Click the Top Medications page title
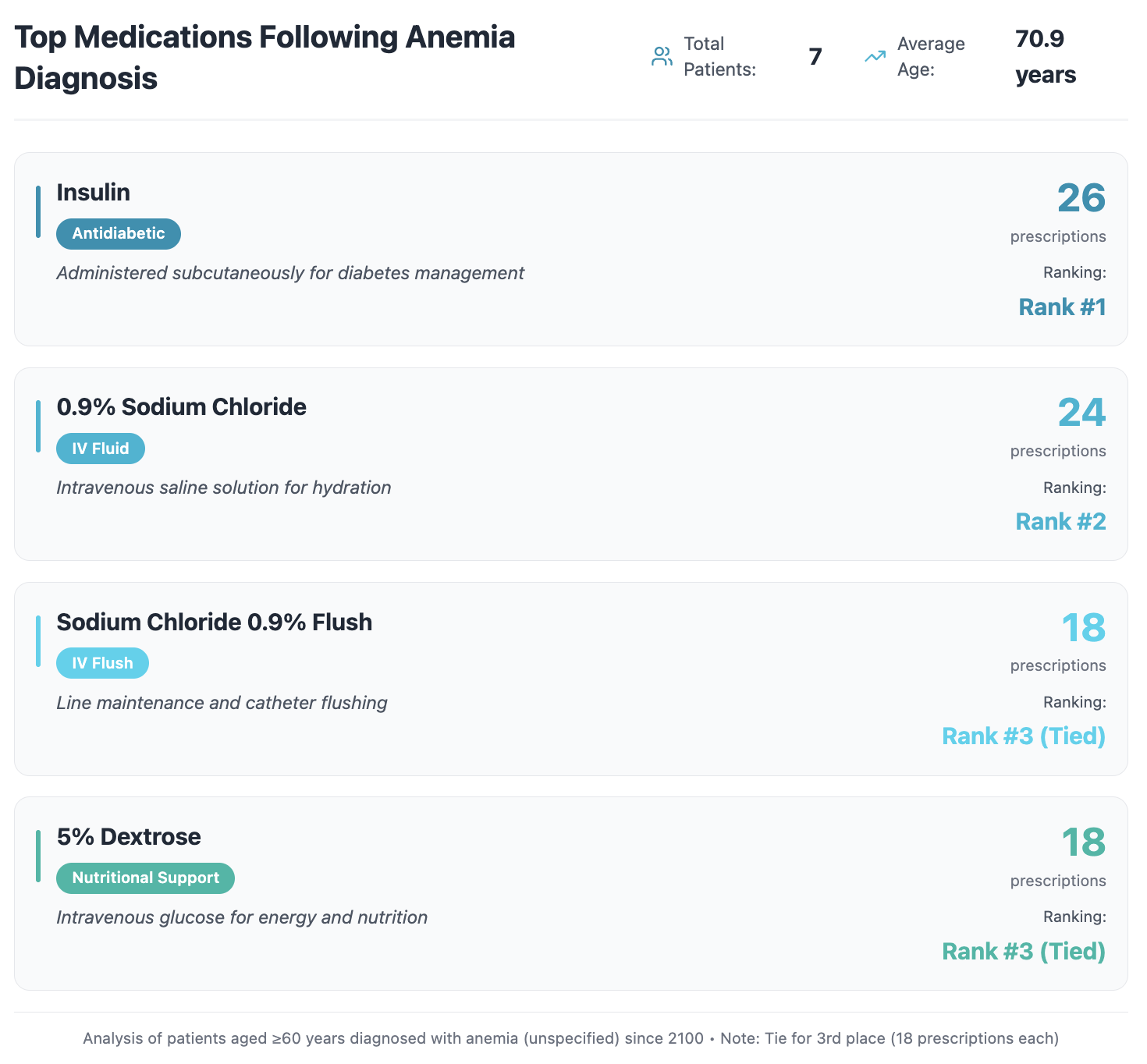Viewport: 1147px width, 1064px height. pos(265,57)
